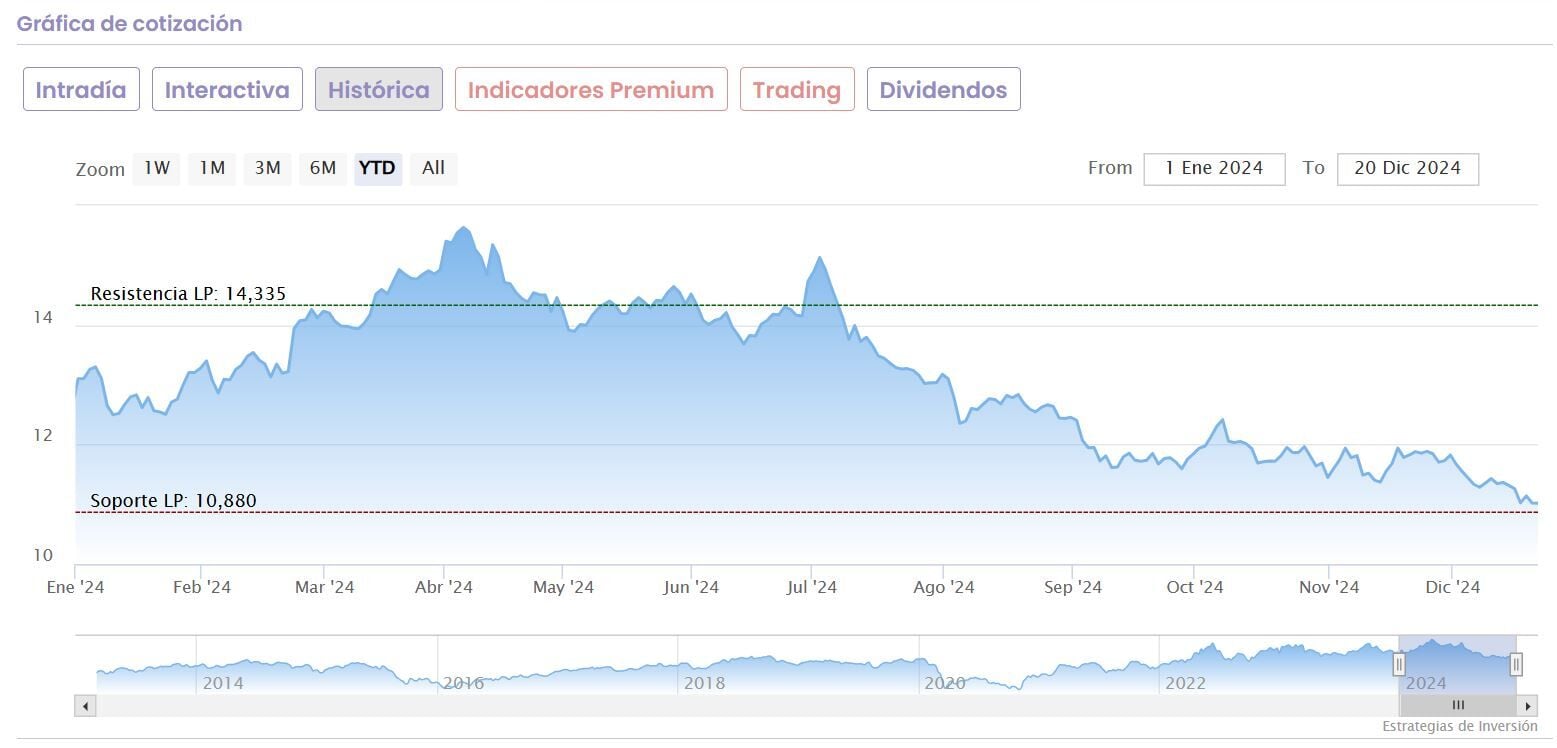Screen dimensions: 1557x748
Task: Open the Indicadores Premium tab
Action: click(x=591, y=90)
